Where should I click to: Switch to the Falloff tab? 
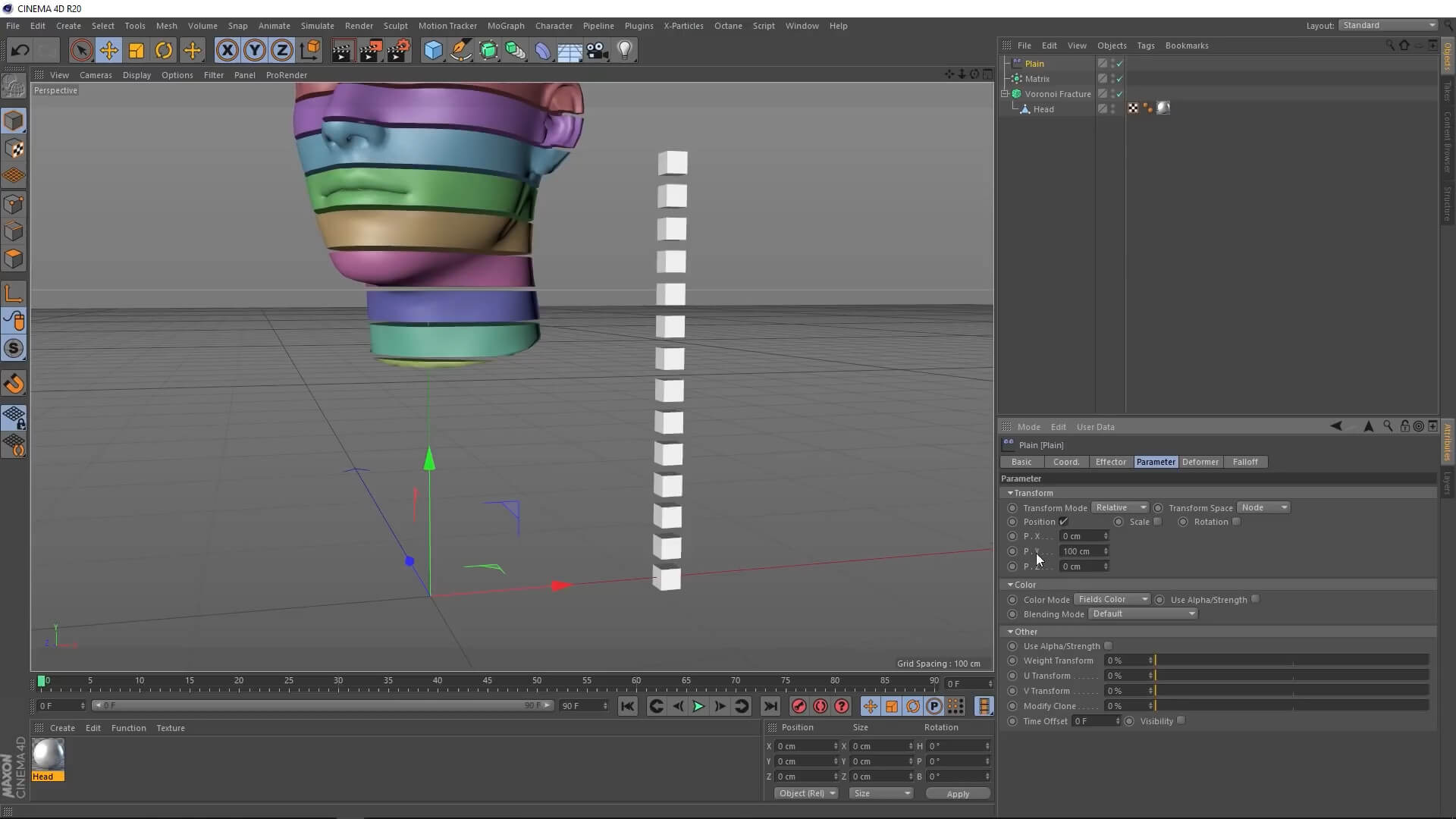[x=1244, y=462]
